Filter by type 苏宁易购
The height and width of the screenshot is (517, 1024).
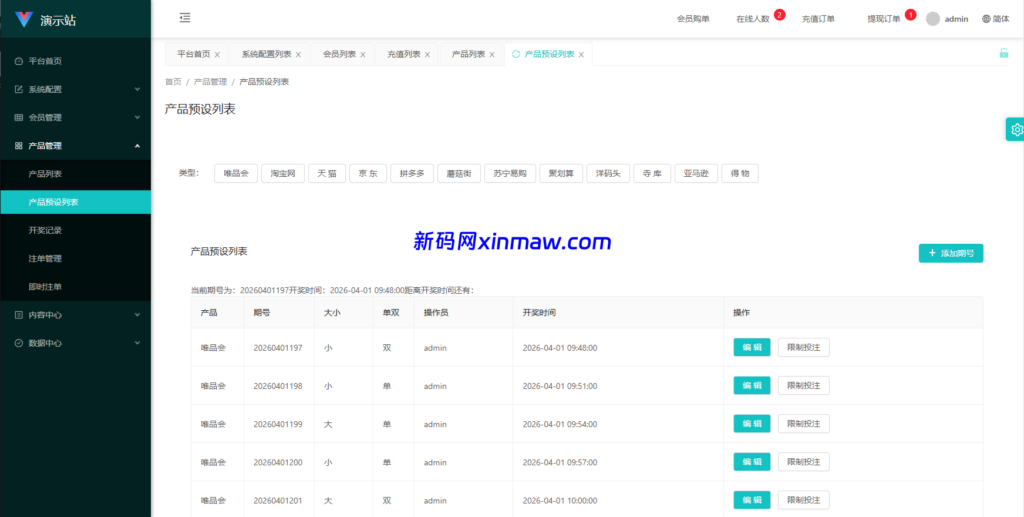(x=510, y=174)
